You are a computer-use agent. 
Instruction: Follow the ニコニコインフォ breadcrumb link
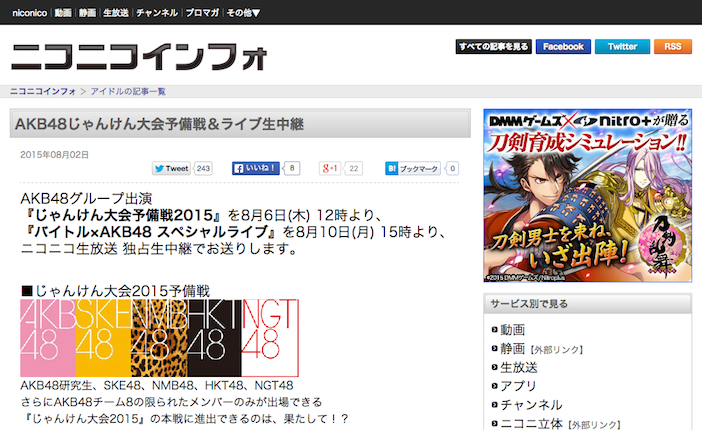(43, 91)
